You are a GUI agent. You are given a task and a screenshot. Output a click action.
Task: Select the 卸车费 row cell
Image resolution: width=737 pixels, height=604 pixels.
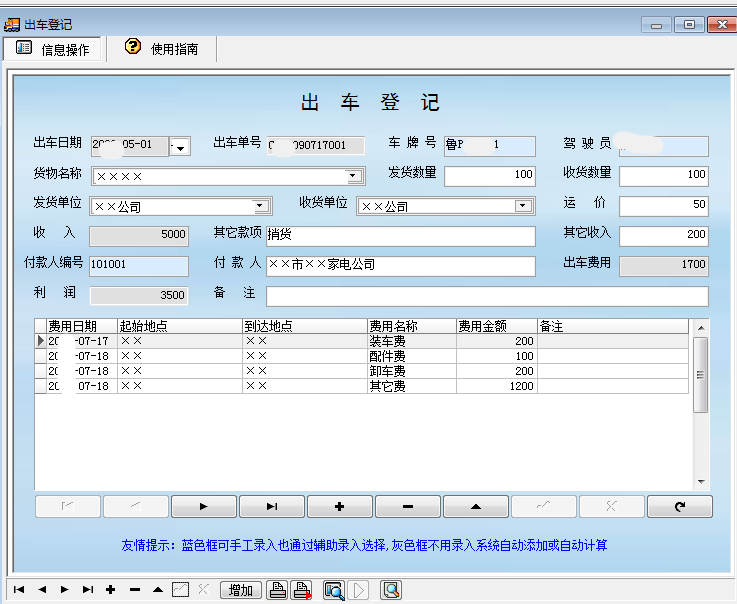(x=412, y=371)
